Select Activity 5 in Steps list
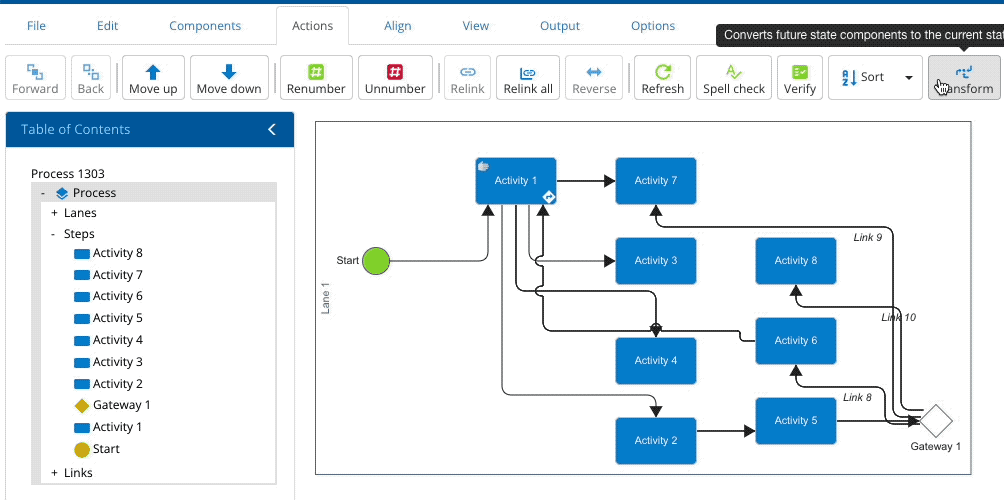1004x500 pixels. click(x=117, y=318)
